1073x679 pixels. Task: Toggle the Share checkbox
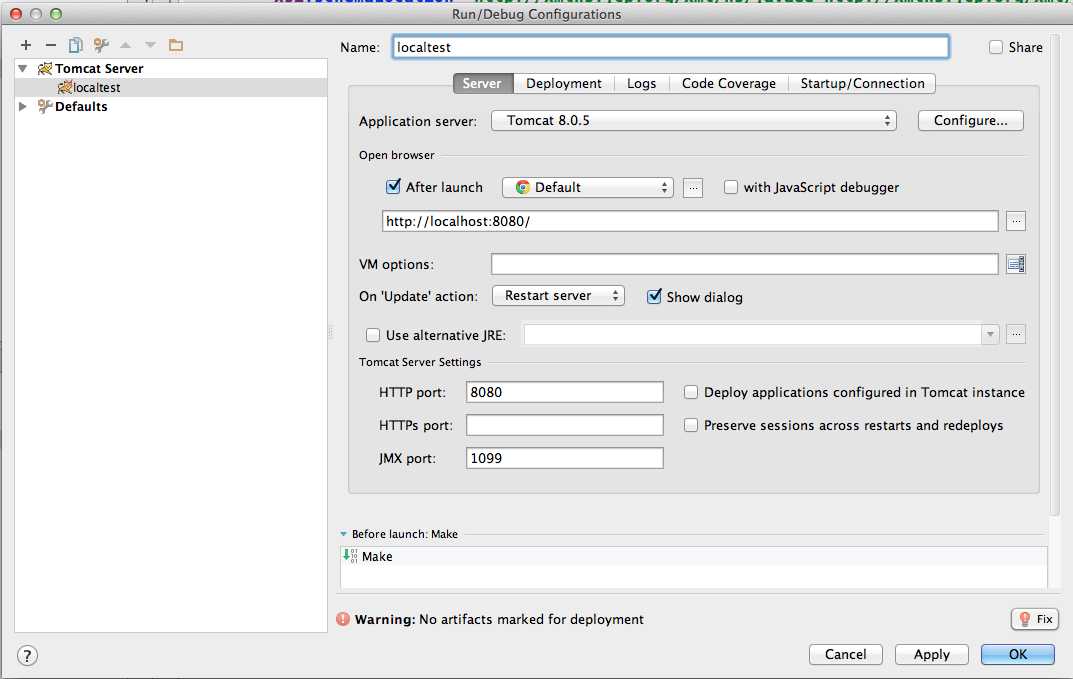(996, 47)
